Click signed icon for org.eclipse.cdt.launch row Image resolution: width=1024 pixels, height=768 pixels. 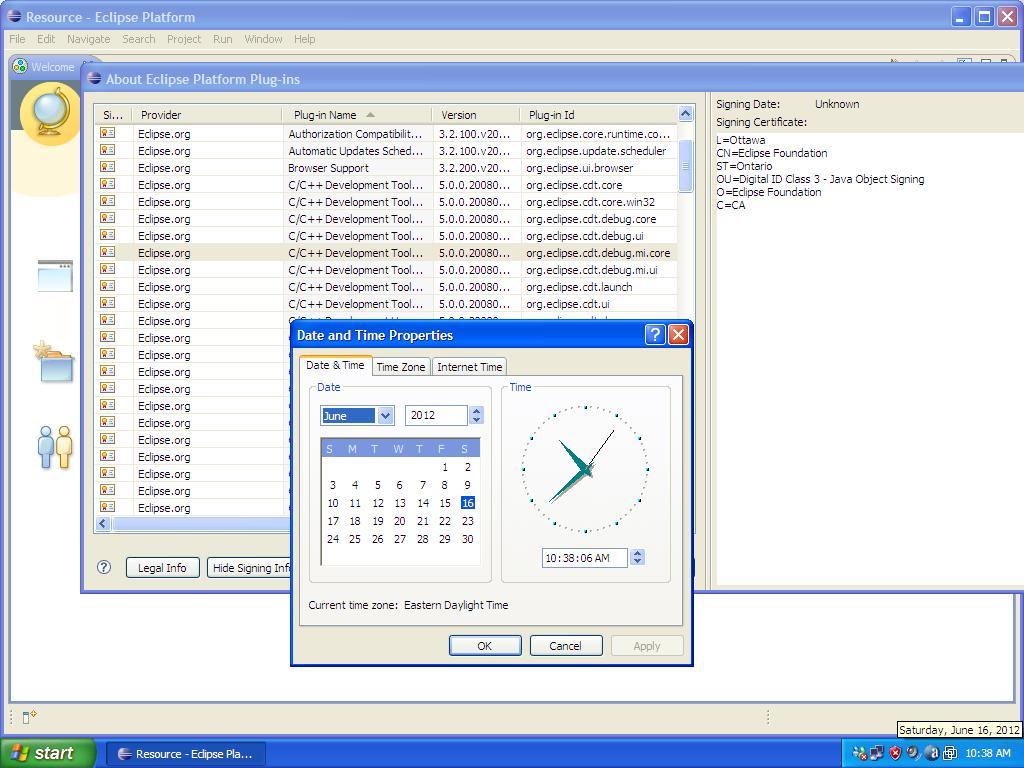pos(107,286)
